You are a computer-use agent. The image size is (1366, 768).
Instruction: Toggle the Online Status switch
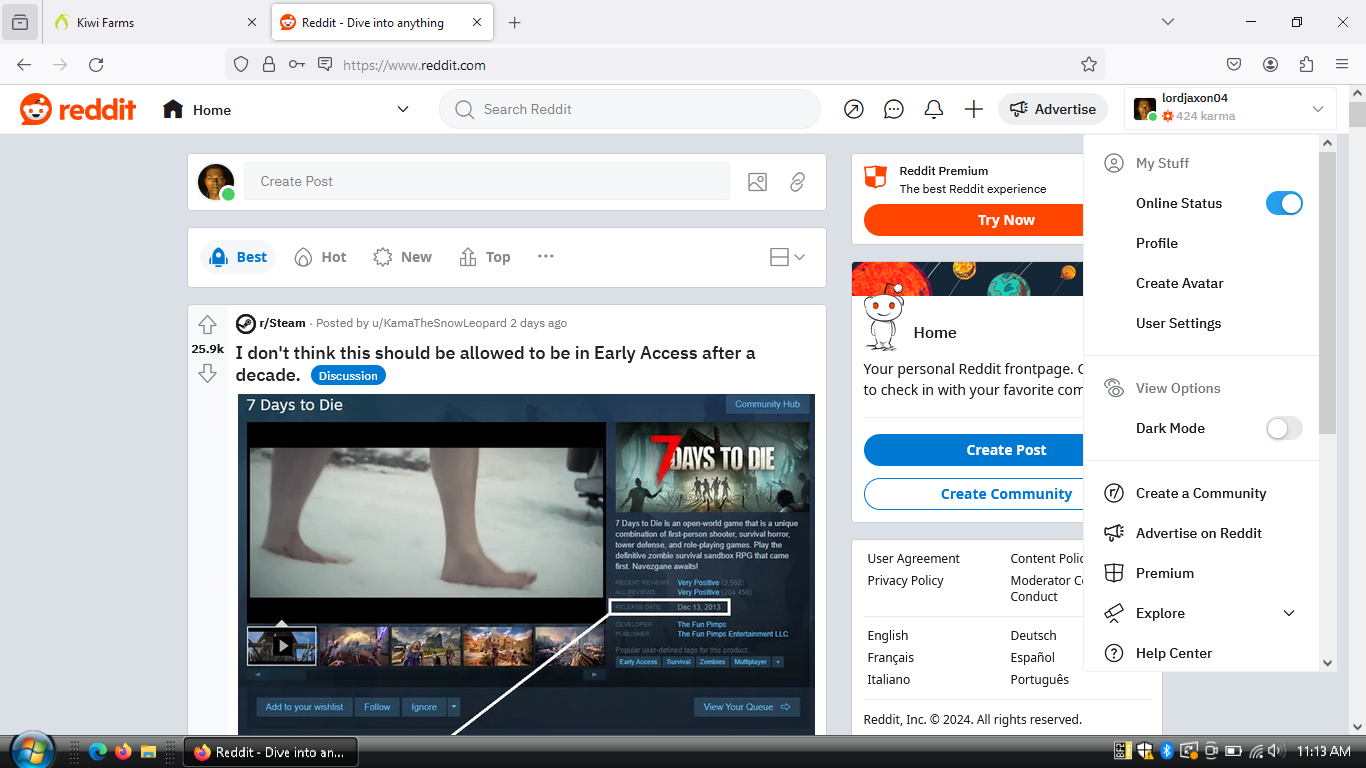point(1284,203)
